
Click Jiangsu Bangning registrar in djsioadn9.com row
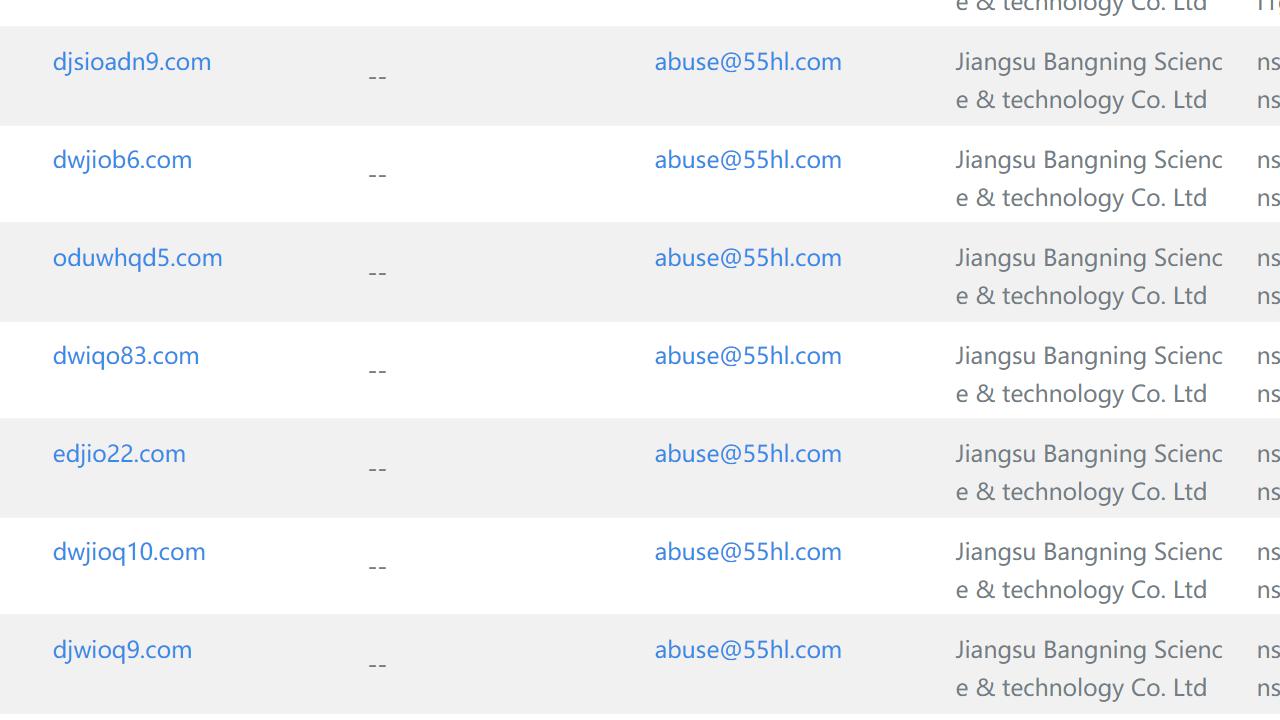(x=1088, y=81)
